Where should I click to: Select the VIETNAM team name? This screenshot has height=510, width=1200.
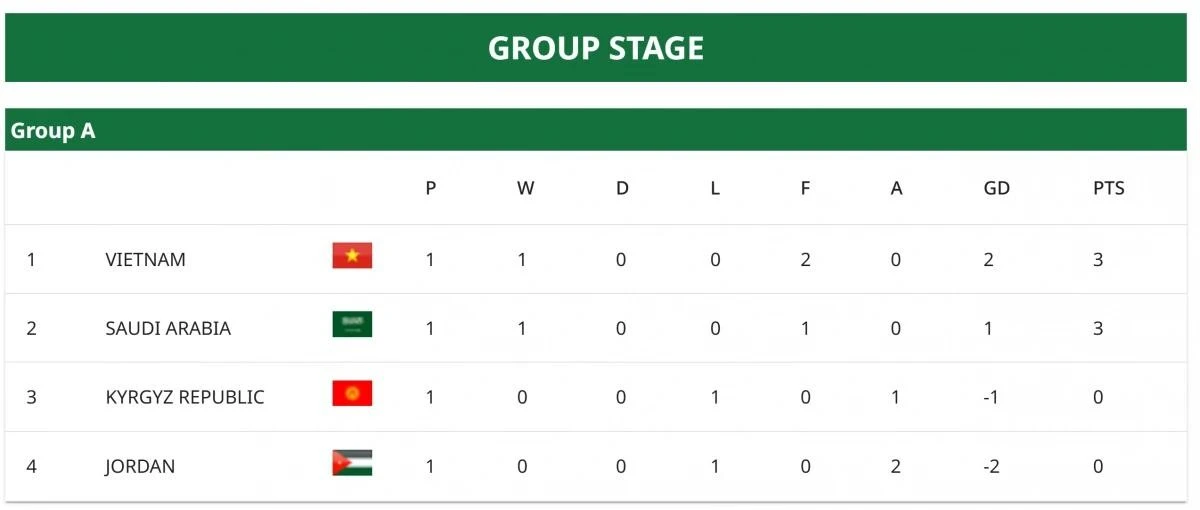pyautogui.click(x=145, y=259)
